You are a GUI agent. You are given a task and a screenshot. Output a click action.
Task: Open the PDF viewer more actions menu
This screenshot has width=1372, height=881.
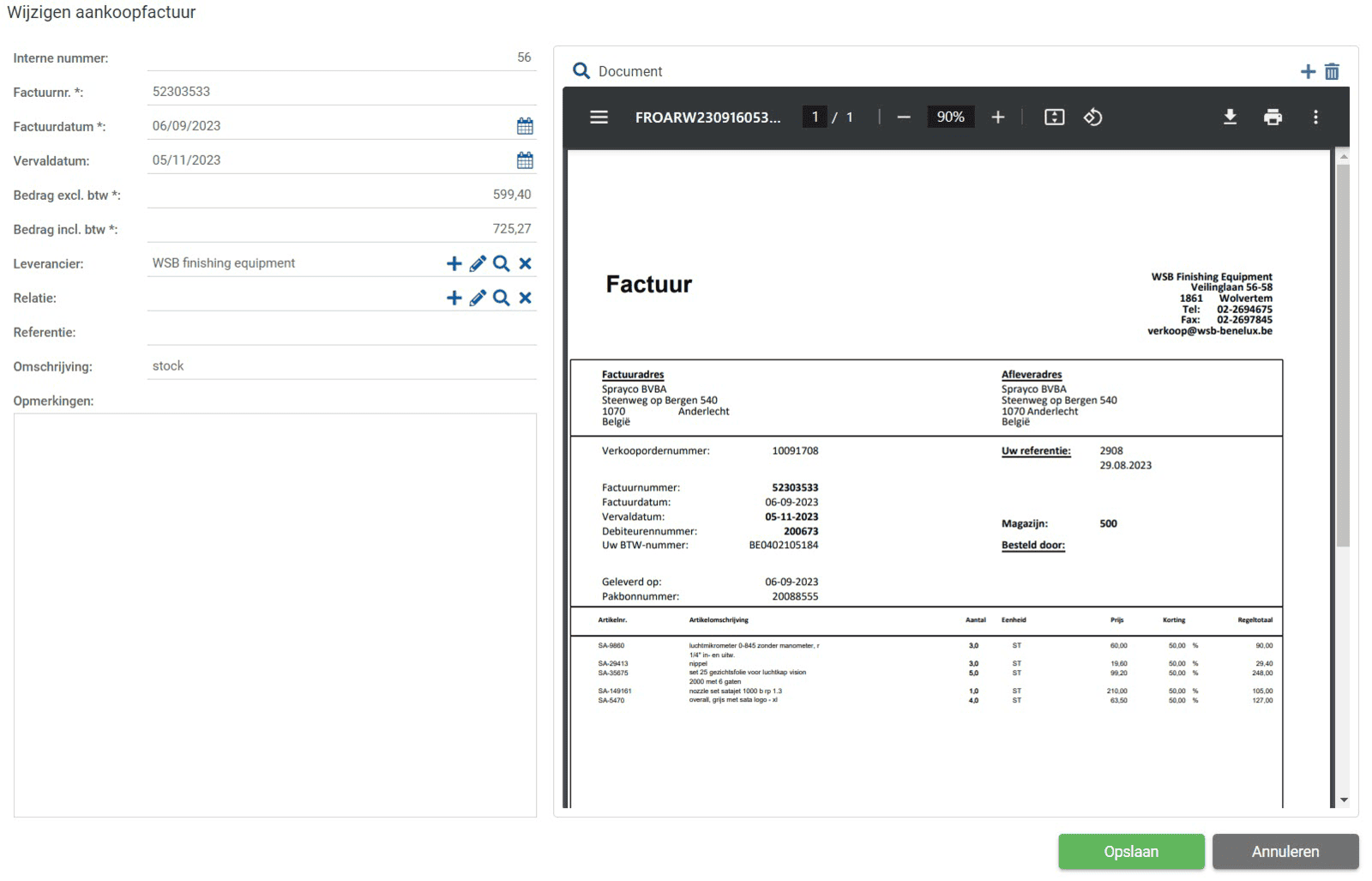click(1315, 117)
